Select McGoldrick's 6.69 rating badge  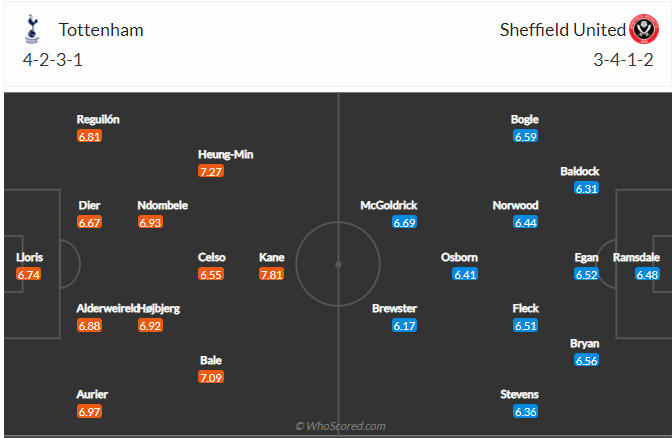pyautogui.click(x=404, y=222)
